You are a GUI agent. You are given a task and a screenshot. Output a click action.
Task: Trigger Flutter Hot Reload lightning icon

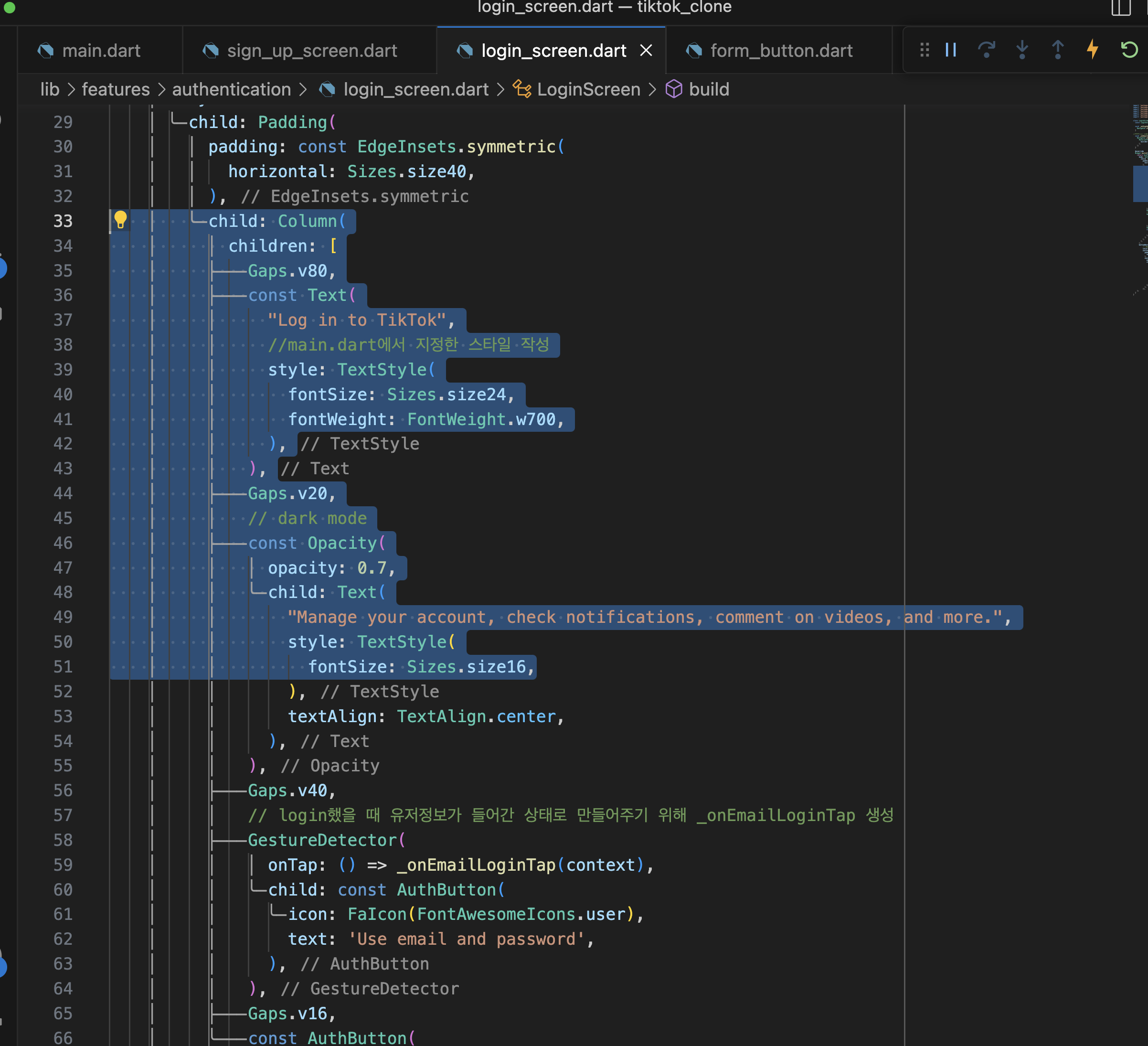pyautogui.click(x=1092, y=50)
